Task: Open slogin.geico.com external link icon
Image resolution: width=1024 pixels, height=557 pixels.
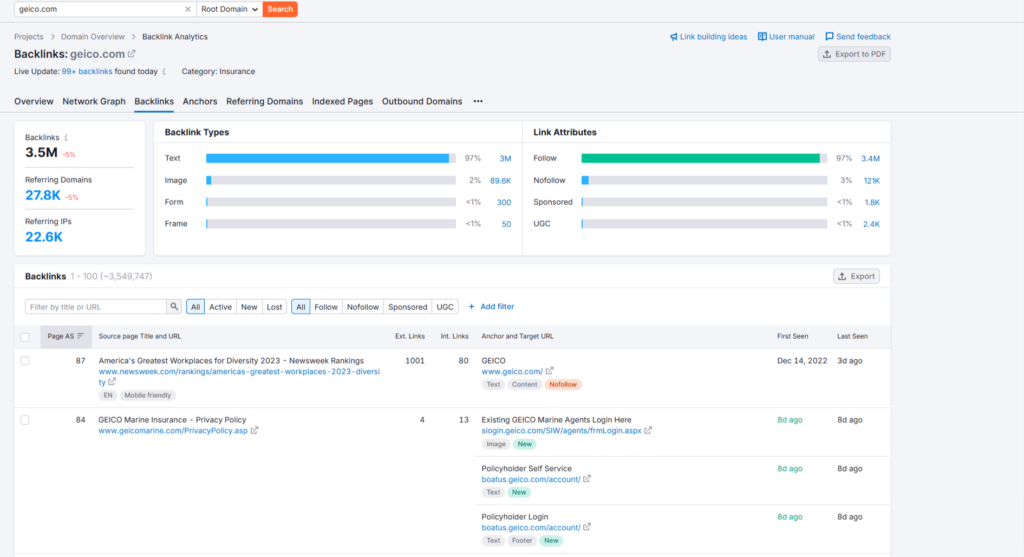Action: pos(648,430)
